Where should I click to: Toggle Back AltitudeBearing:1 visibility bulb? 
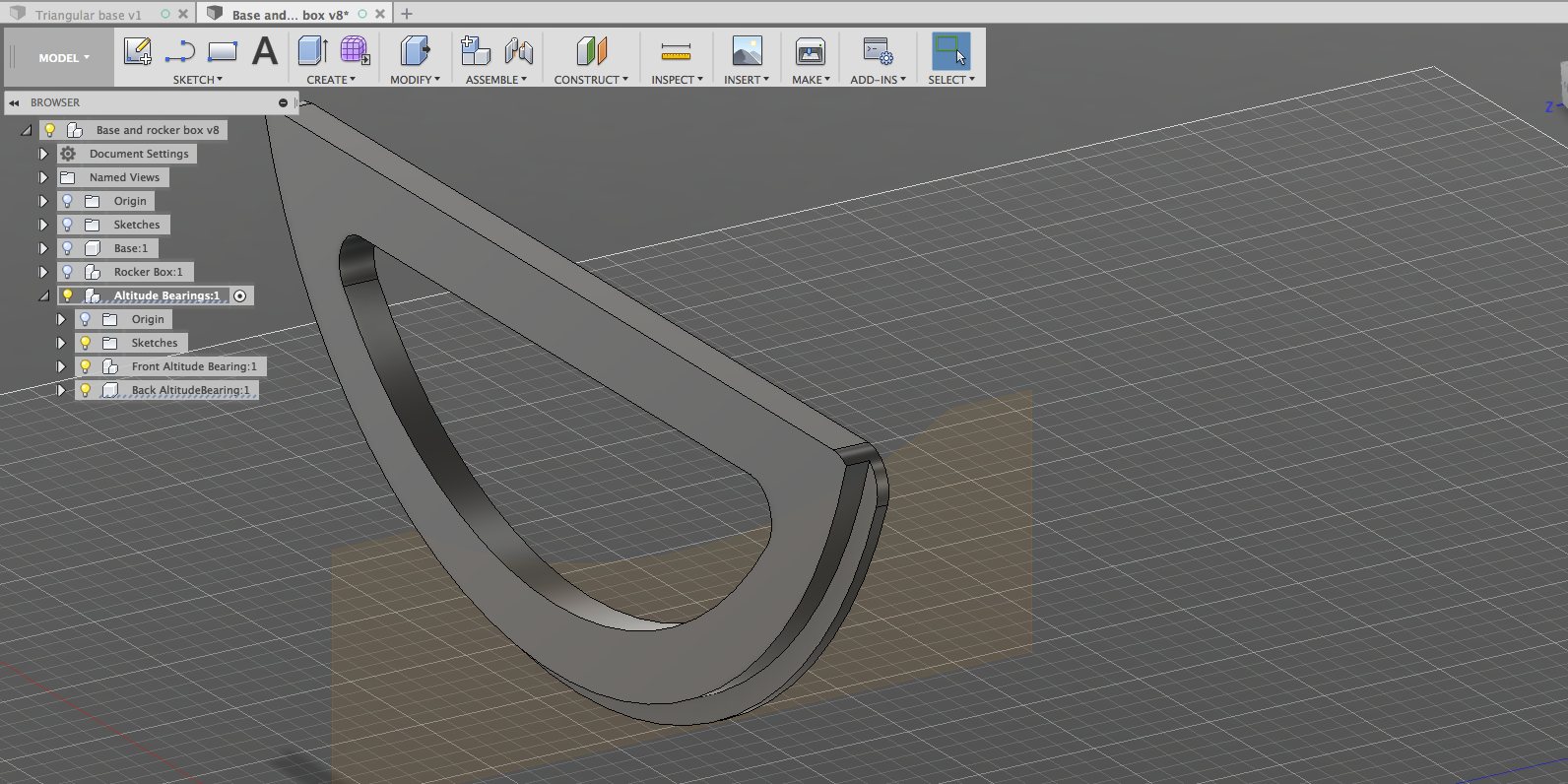[x=86, y=390]
